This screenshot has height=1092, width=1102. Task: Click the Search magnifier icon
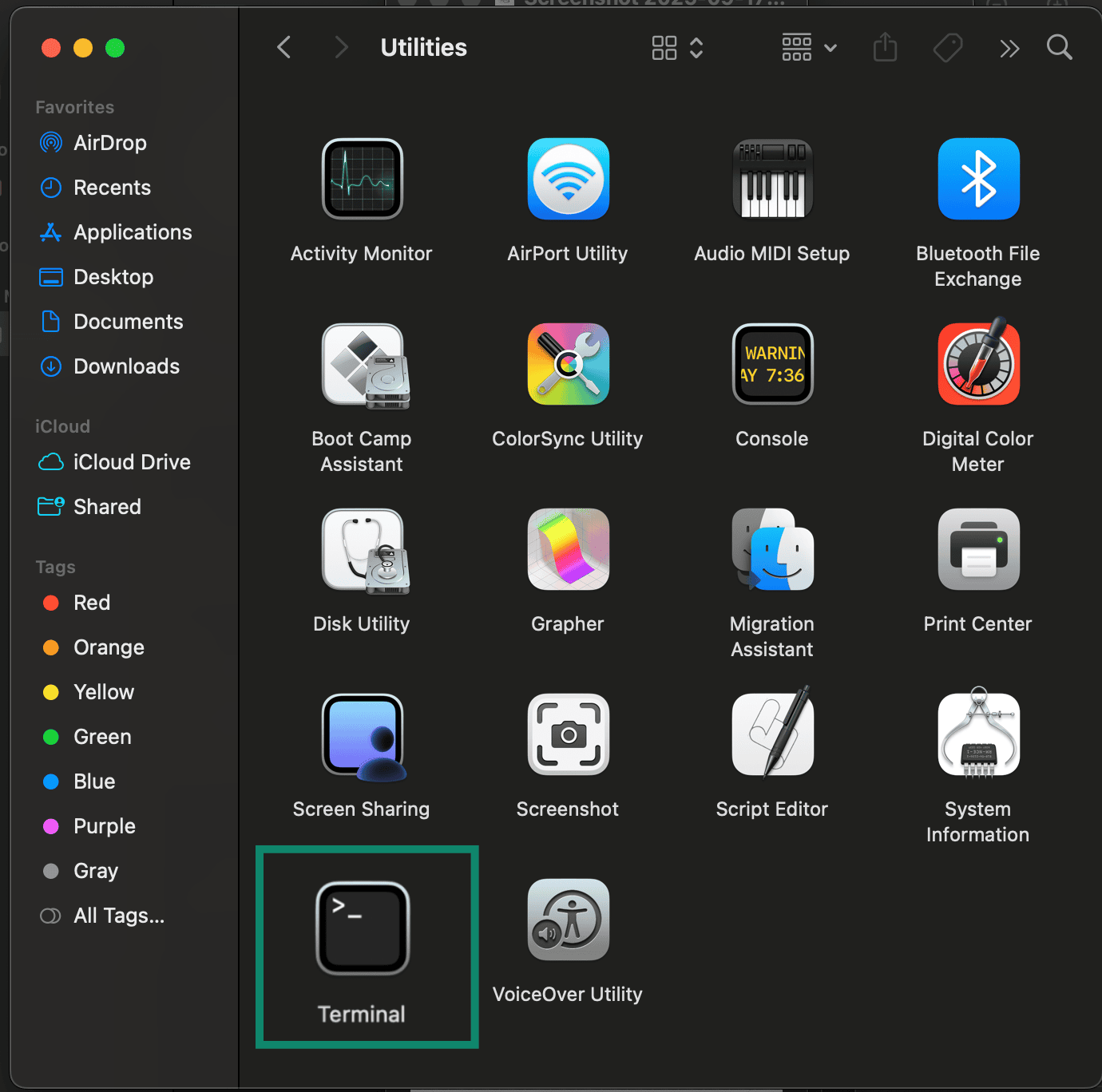coord(1059,48)
